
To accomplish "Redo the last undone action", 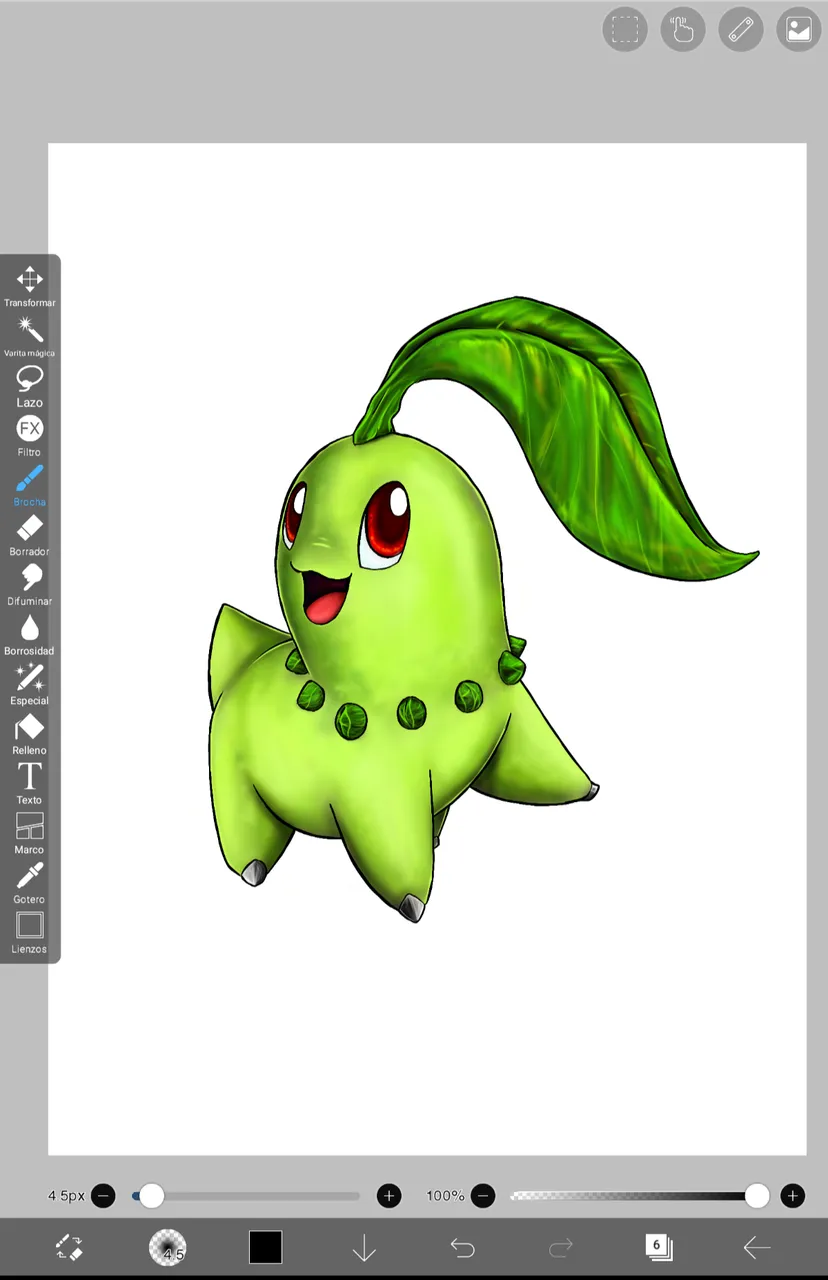I will (560, 1247).
